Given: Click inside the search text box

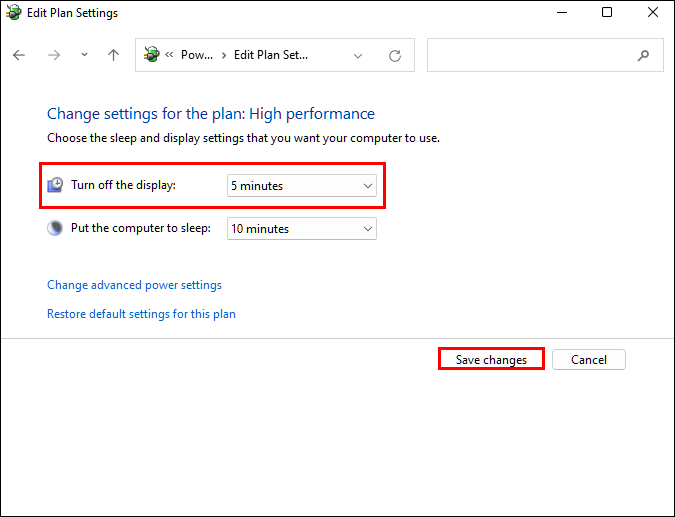Looking at the screenshot, I should (x=530, y=56).
